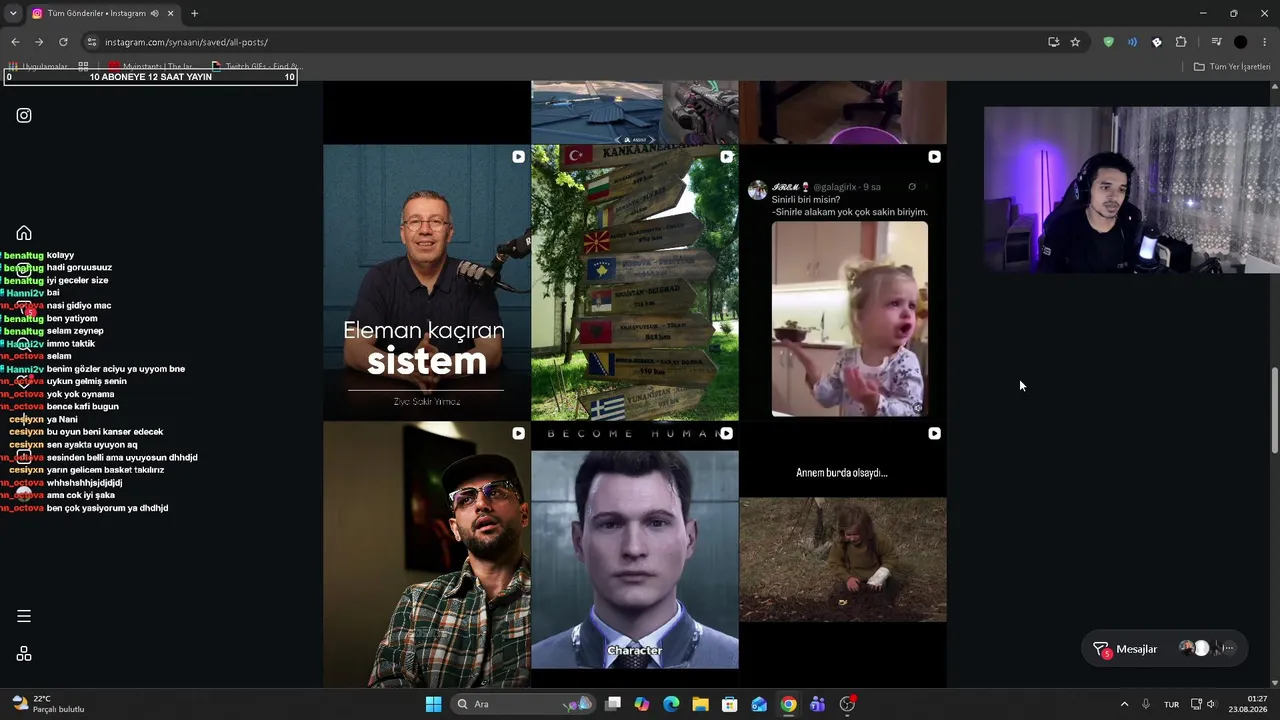
Task: Open the green shield extension
Action: point(1108,42)
